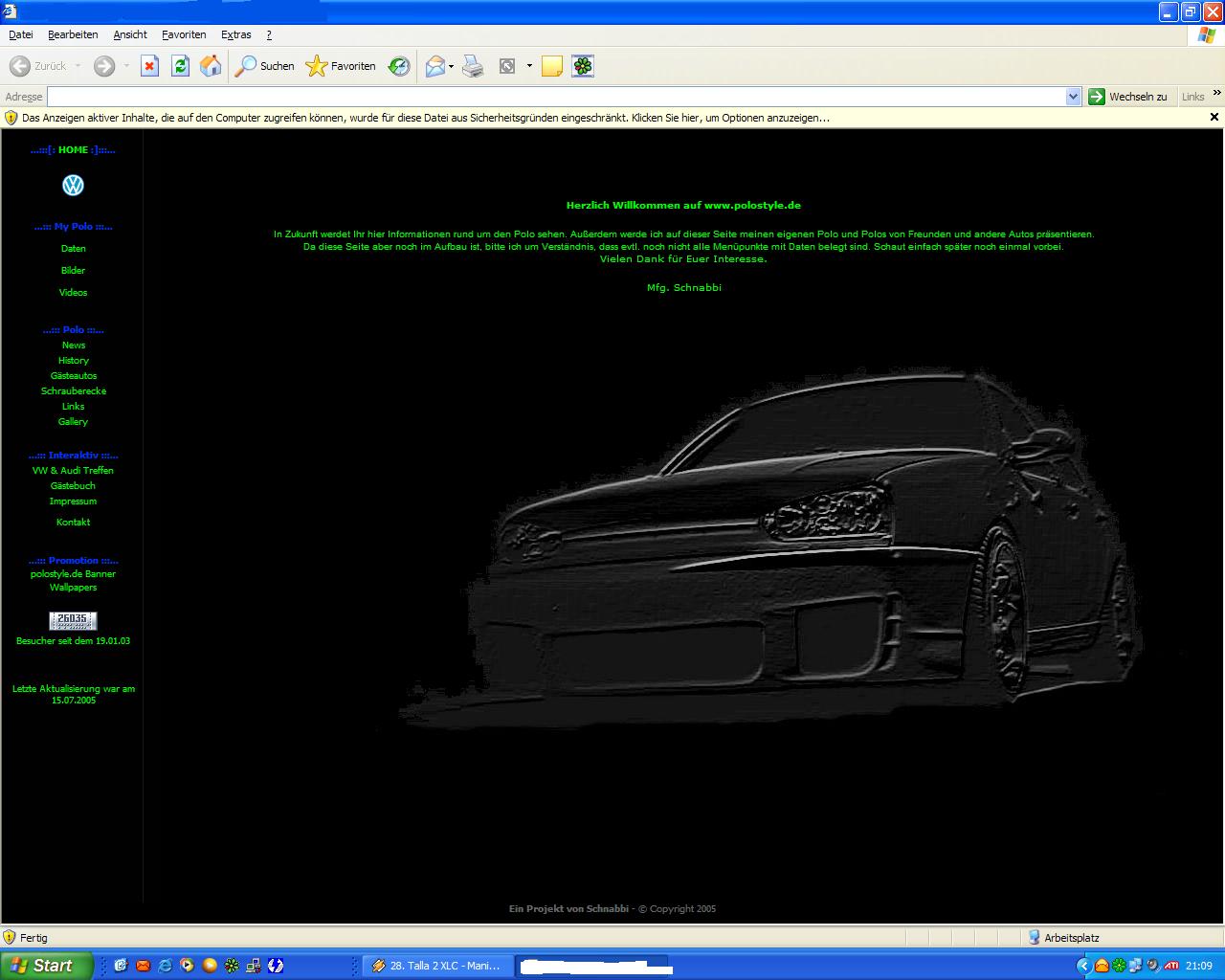Click the grayed Zurück back button
This screenshot has width=1225, height=980.
tap(38, 66)
